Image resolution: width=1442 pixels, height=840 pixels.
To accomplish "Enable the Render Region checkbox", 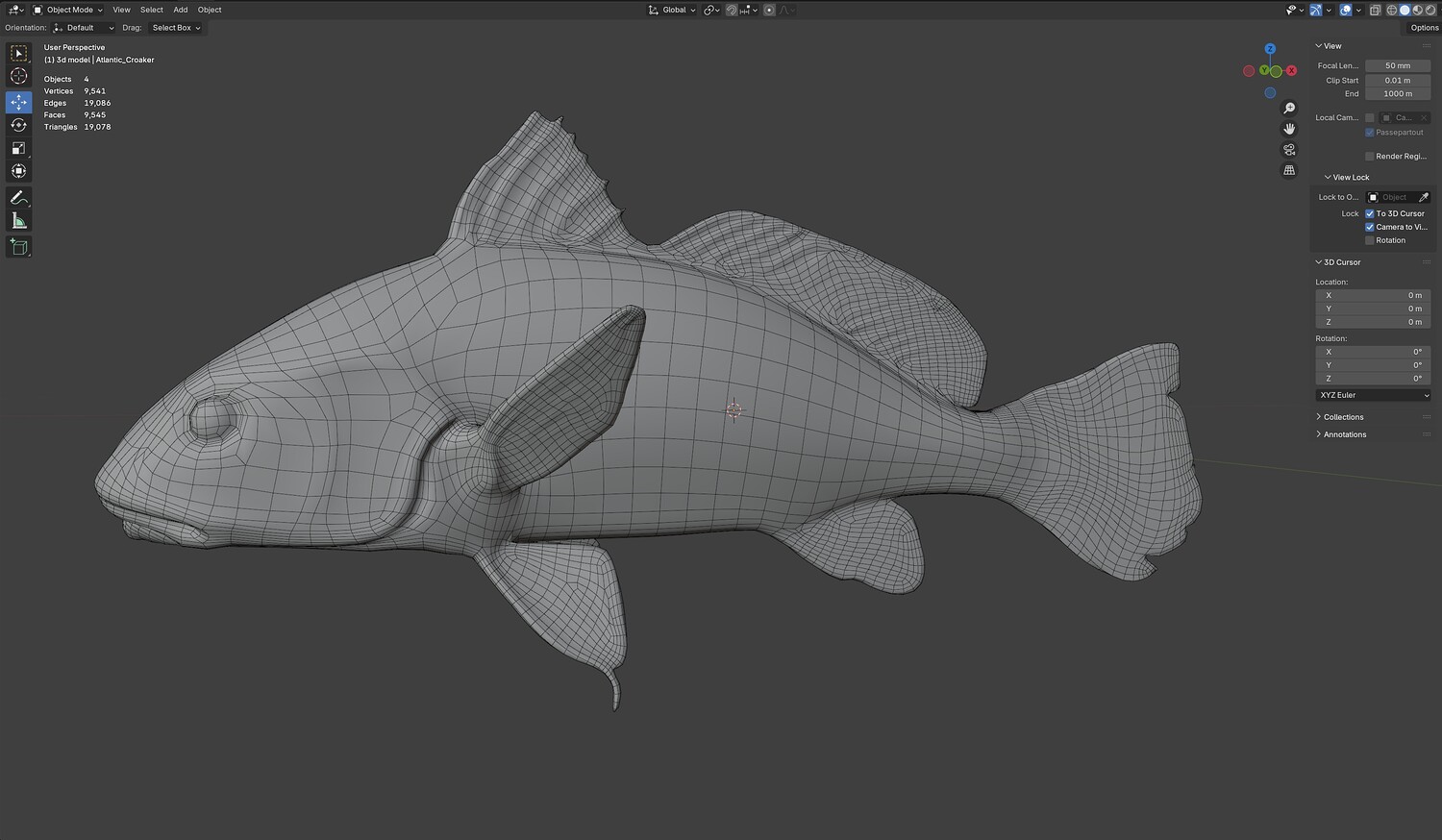I will [1370, 156].
